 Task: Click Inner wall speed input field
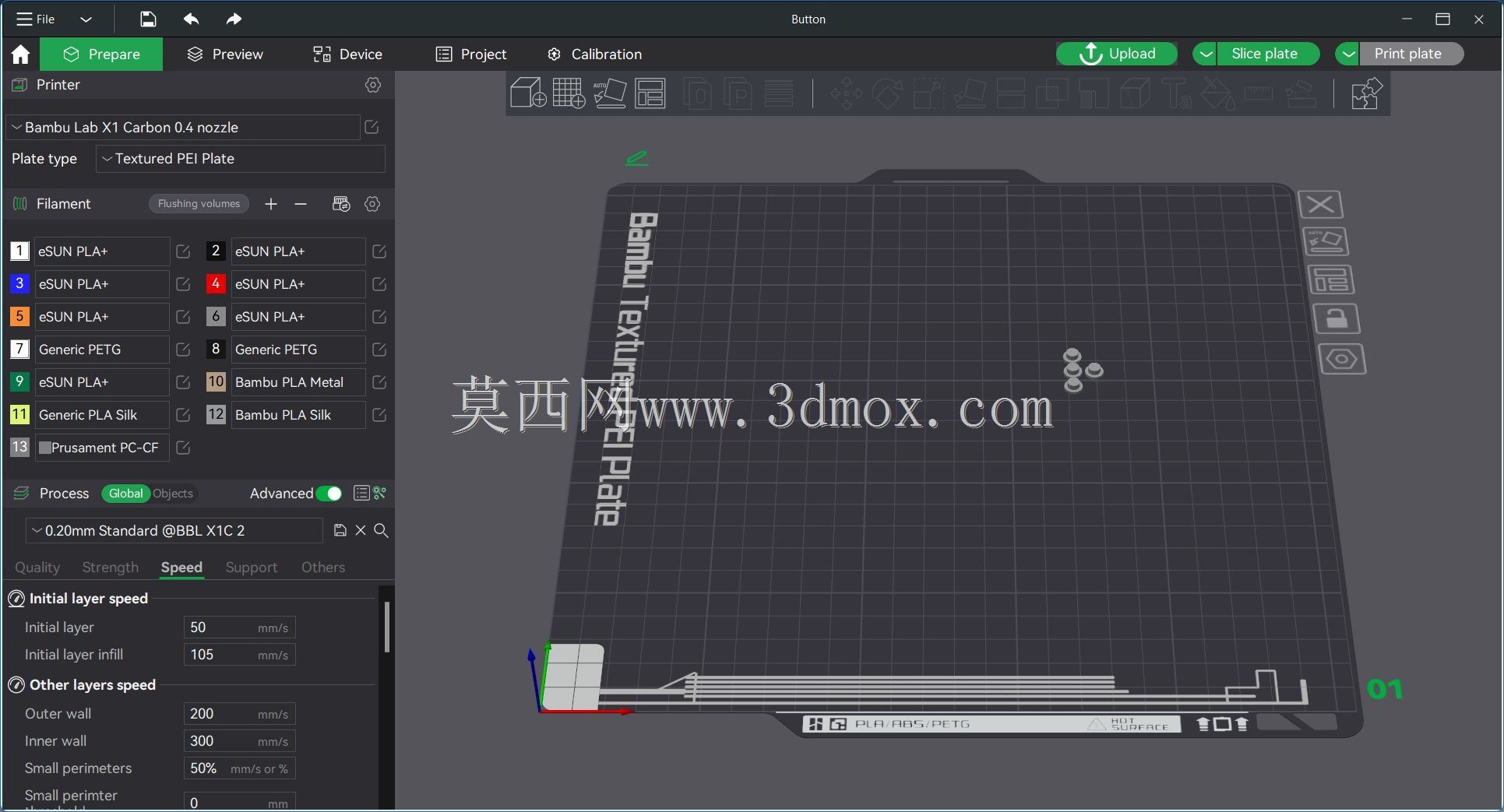tap(240, 741)
